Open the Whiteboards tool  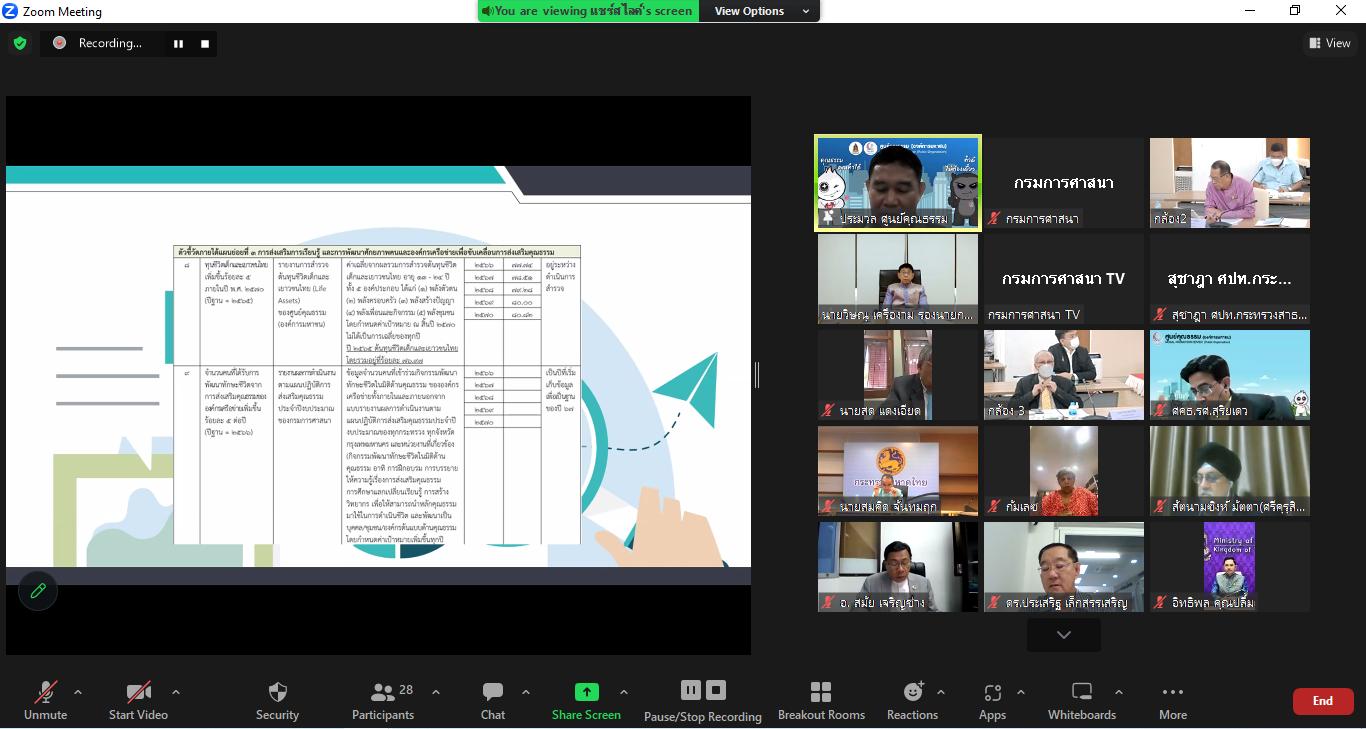1081,700
